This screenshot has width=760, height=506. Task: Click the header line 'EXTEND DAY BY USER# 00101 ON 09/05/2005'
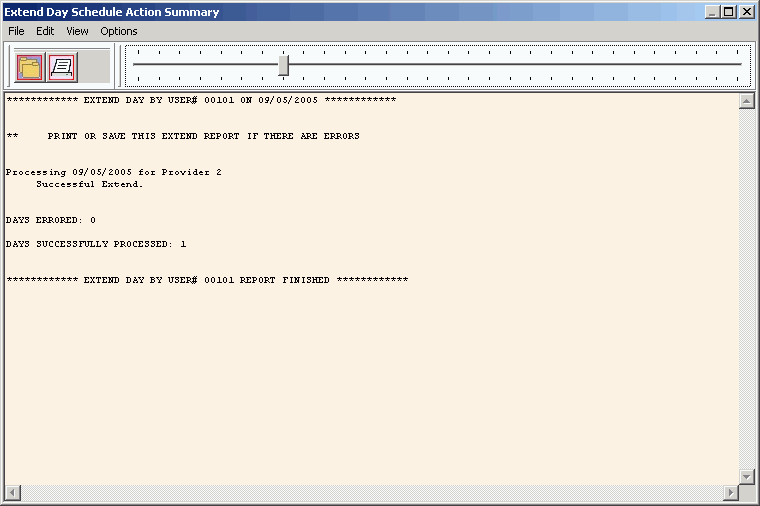[201, 100]
